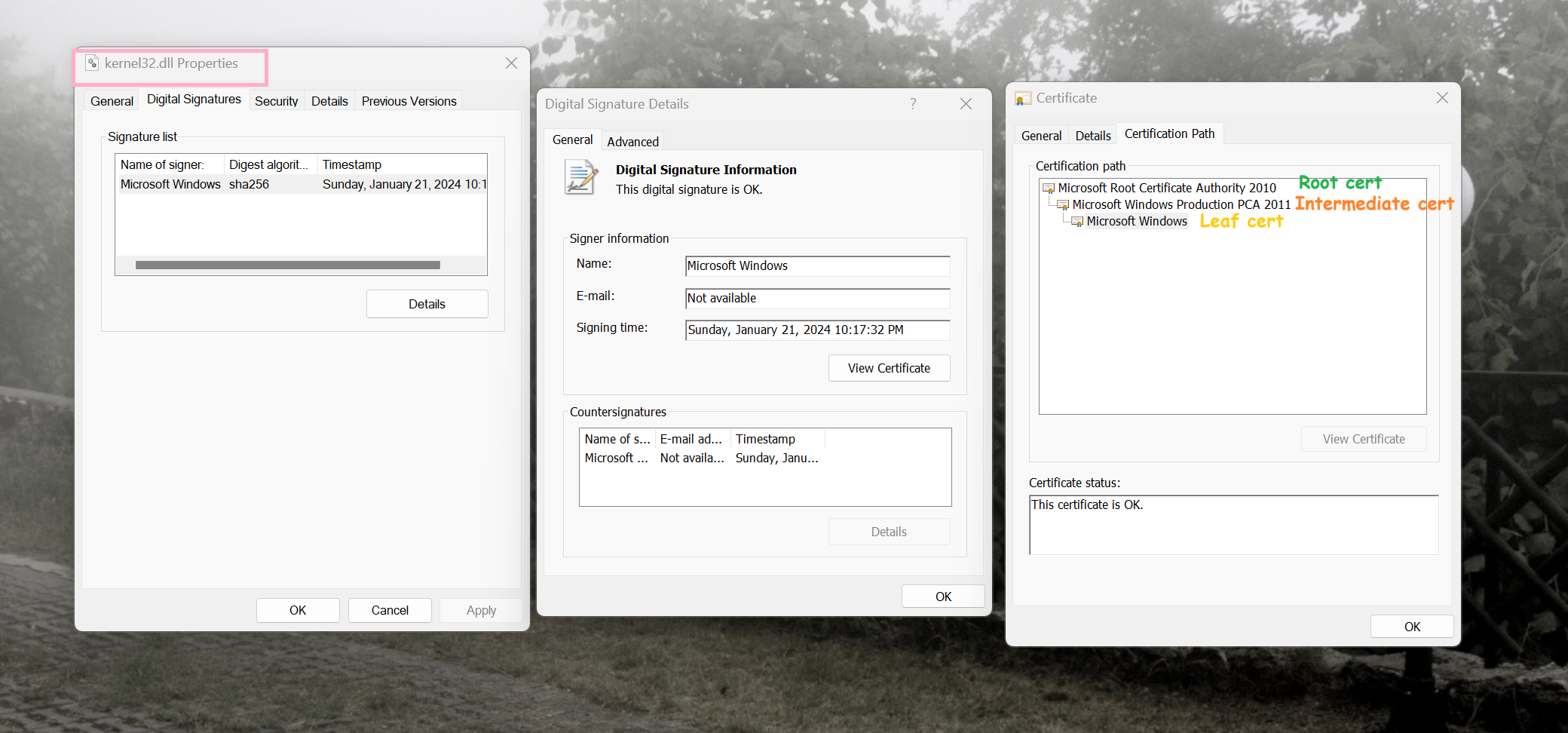Screen dimensions: 1568x733
Task: Switch to the General tab in kernel32.dll Properties
Action: click(112, 101)
